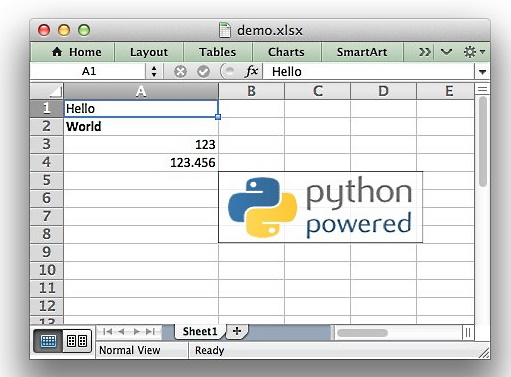Grab the fill handle of cell A1
The image size is (511, 377).
pos(218,117)
